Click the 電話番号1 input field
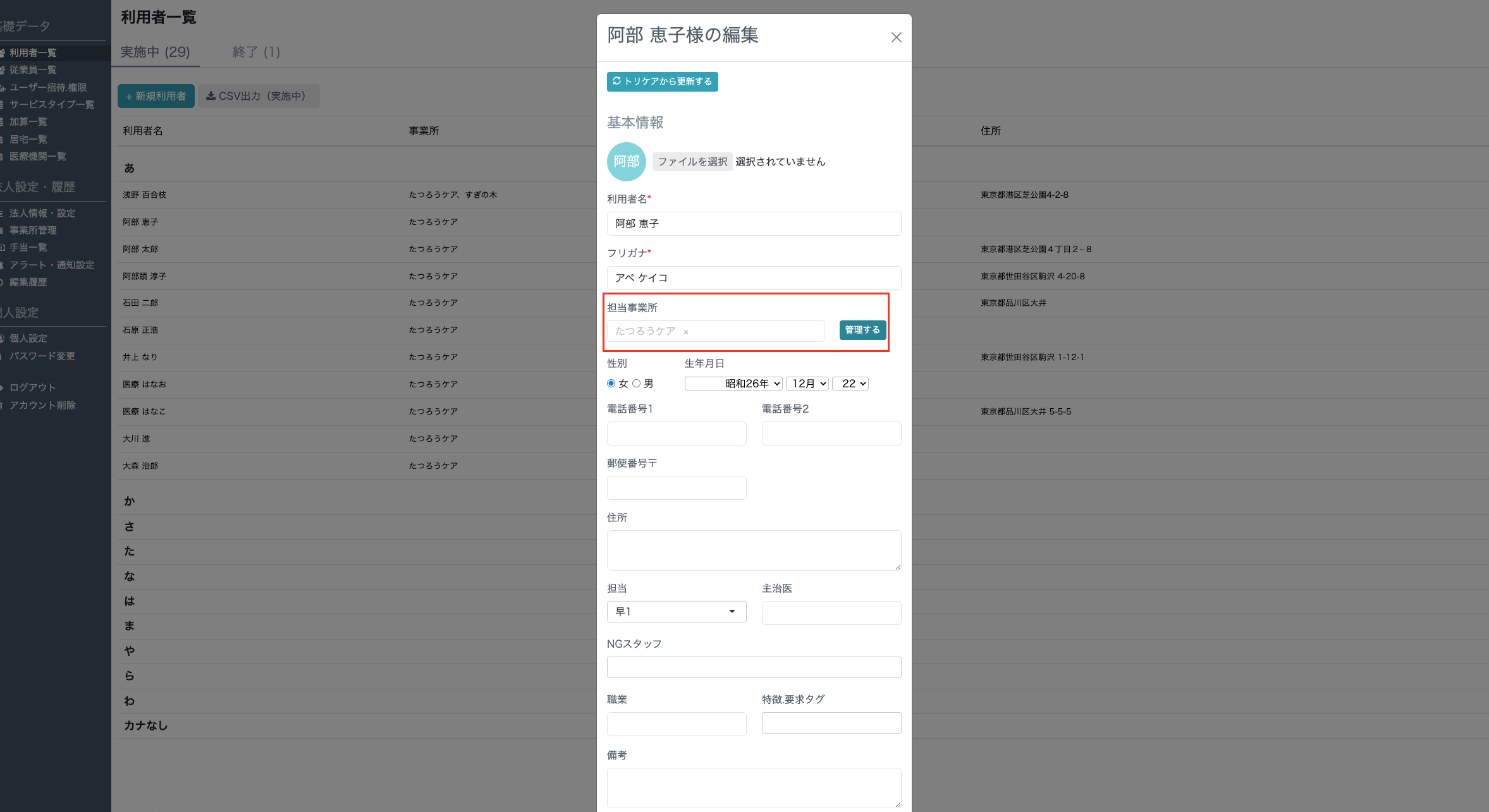 [x=677, y=433]
